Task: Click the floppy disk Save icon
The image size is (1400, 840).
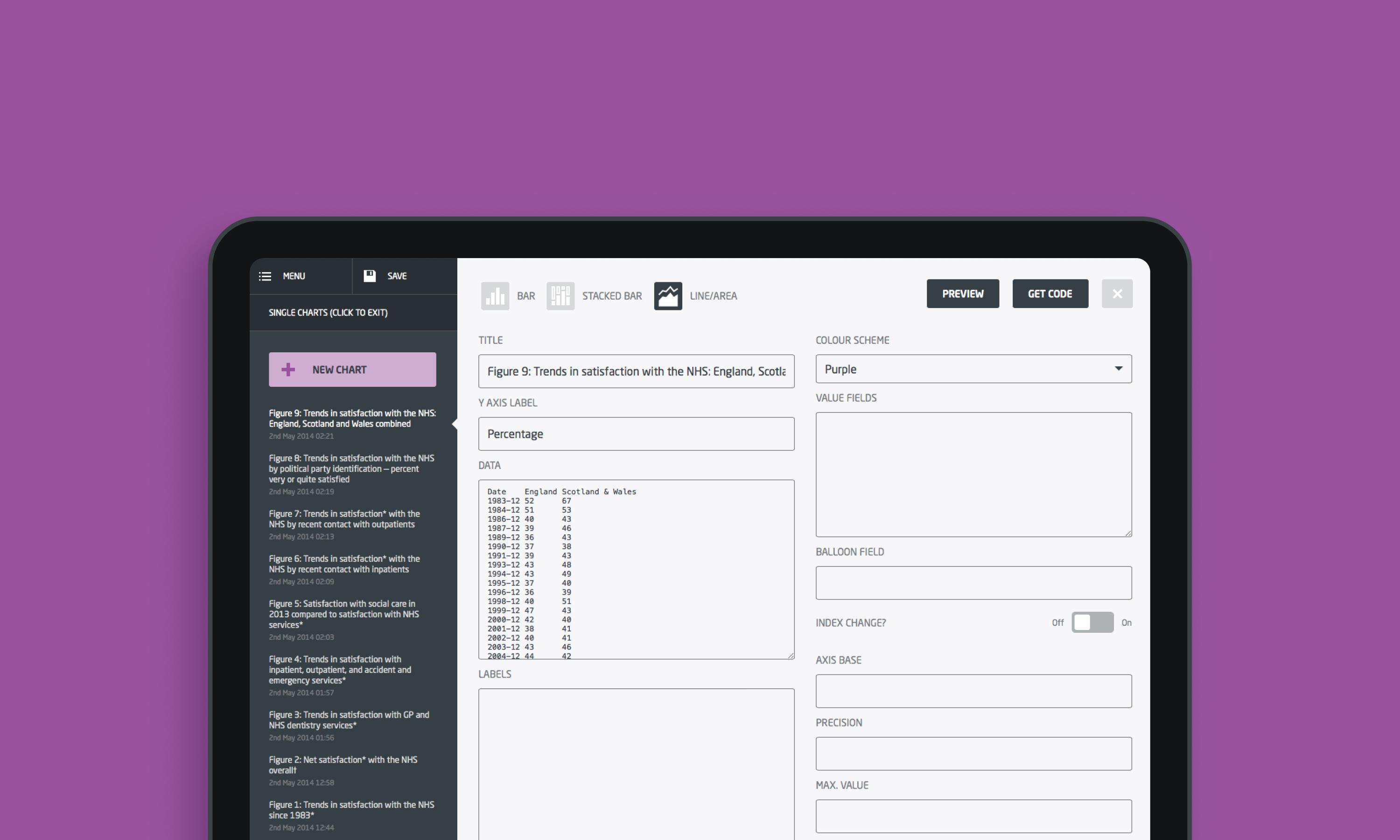Action: click(x=370, y=276)
